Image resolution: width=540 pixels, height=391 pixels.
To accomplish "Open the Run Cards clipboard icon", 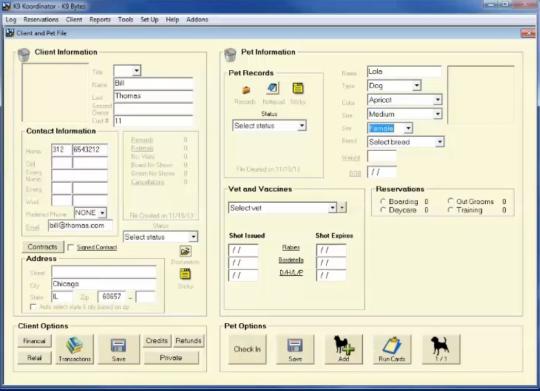I will [392, 349].
